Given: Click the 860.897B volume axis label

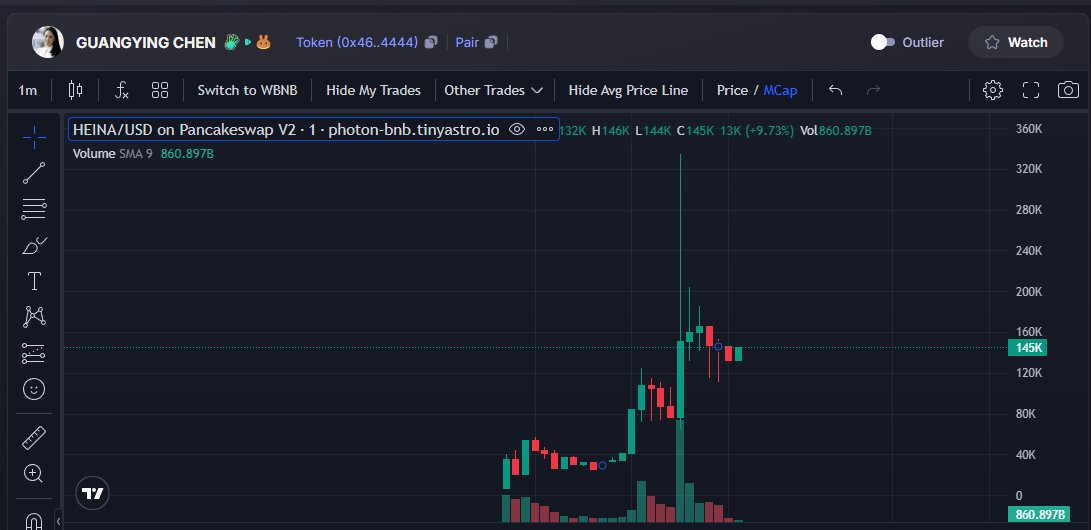Looking at the screenshot, I should click(x=1038, y=515).
